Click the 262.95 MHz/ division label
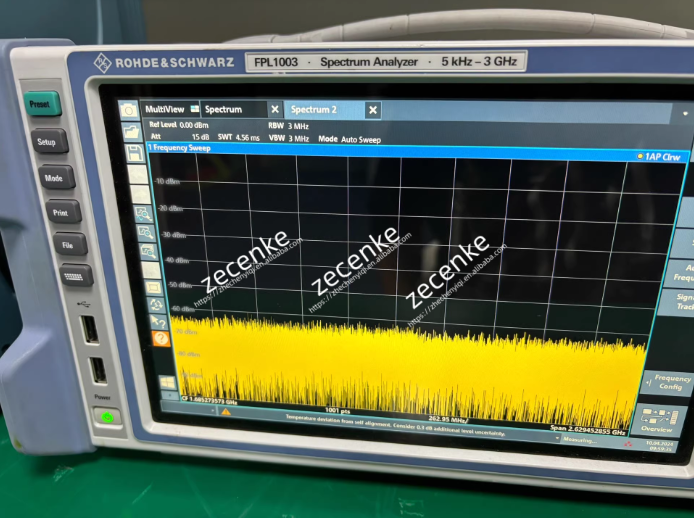The height and width of the screenshot is (518, 694). tap(448, 419)
